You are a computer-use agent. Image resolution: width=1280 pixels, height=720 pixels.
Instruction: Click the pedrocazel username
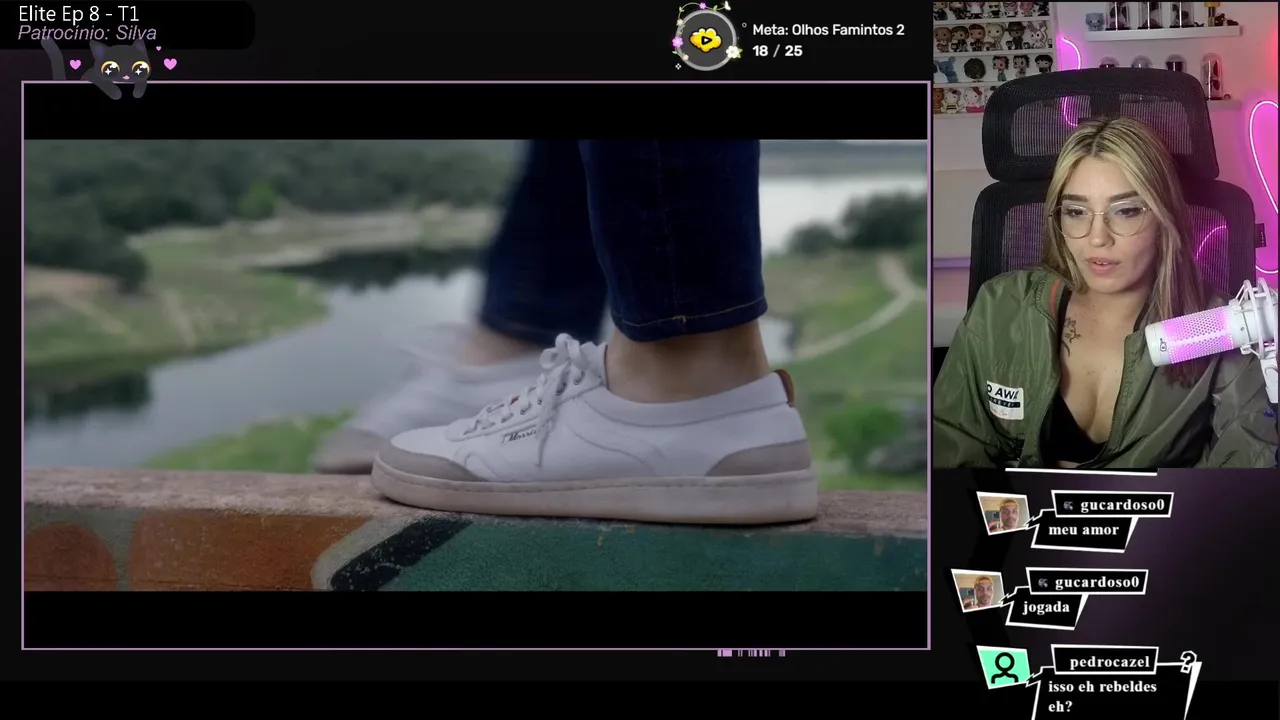(1109, 662)
